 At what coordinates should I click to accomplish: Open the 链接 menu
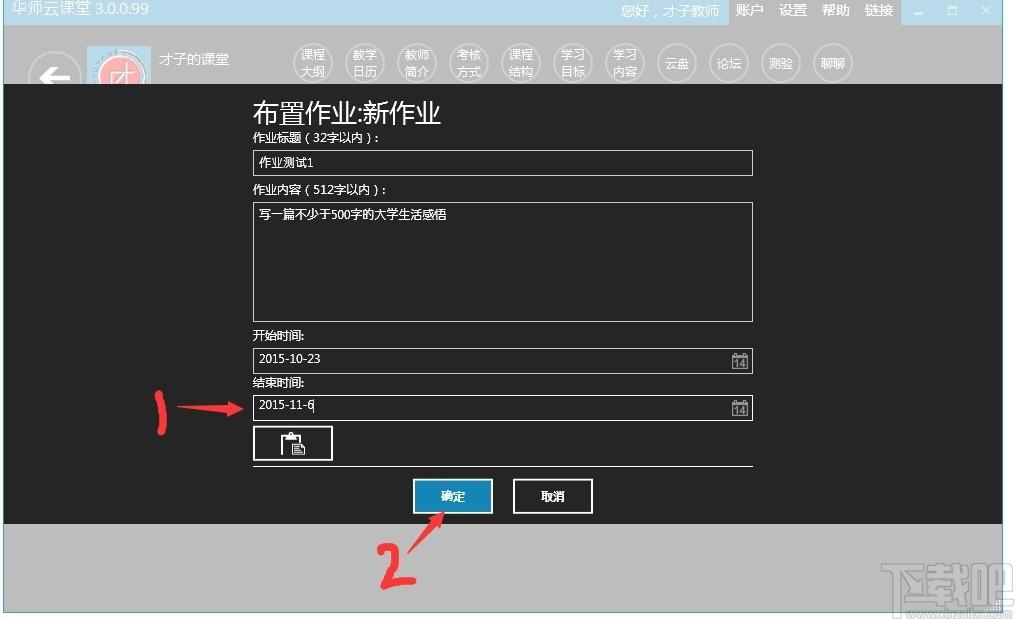pyautogui.click(x=879, y=10)
